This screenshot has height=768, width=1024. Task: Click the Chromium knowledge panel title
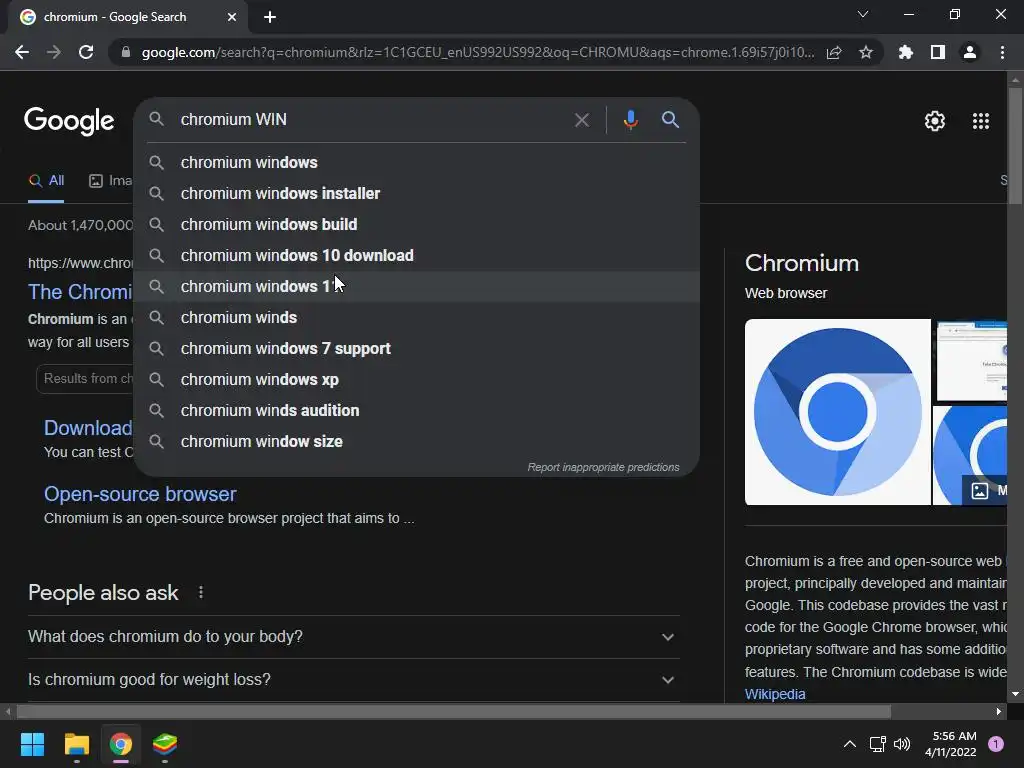[801, 263]
